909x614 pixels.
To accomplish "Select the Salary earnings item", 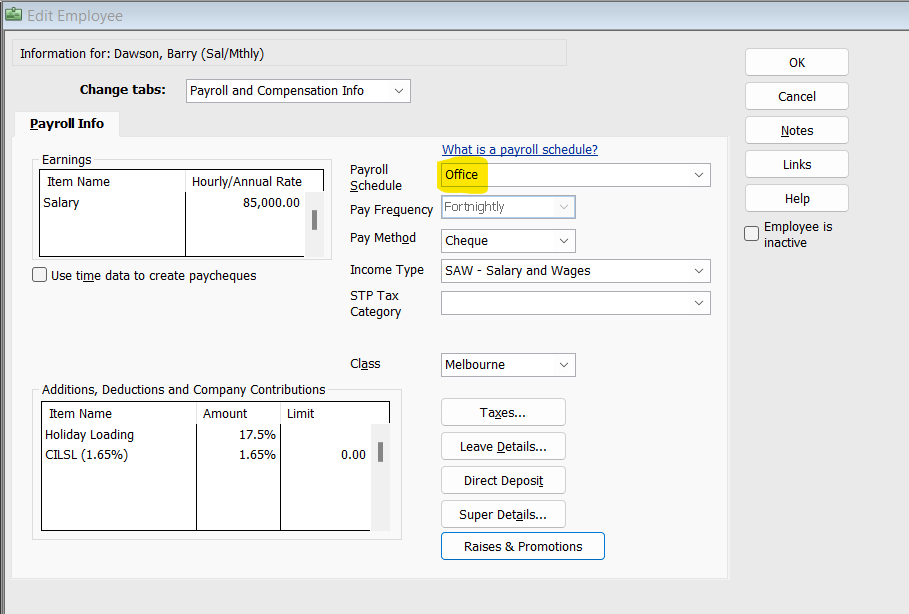I will click(x=113, y=203).
